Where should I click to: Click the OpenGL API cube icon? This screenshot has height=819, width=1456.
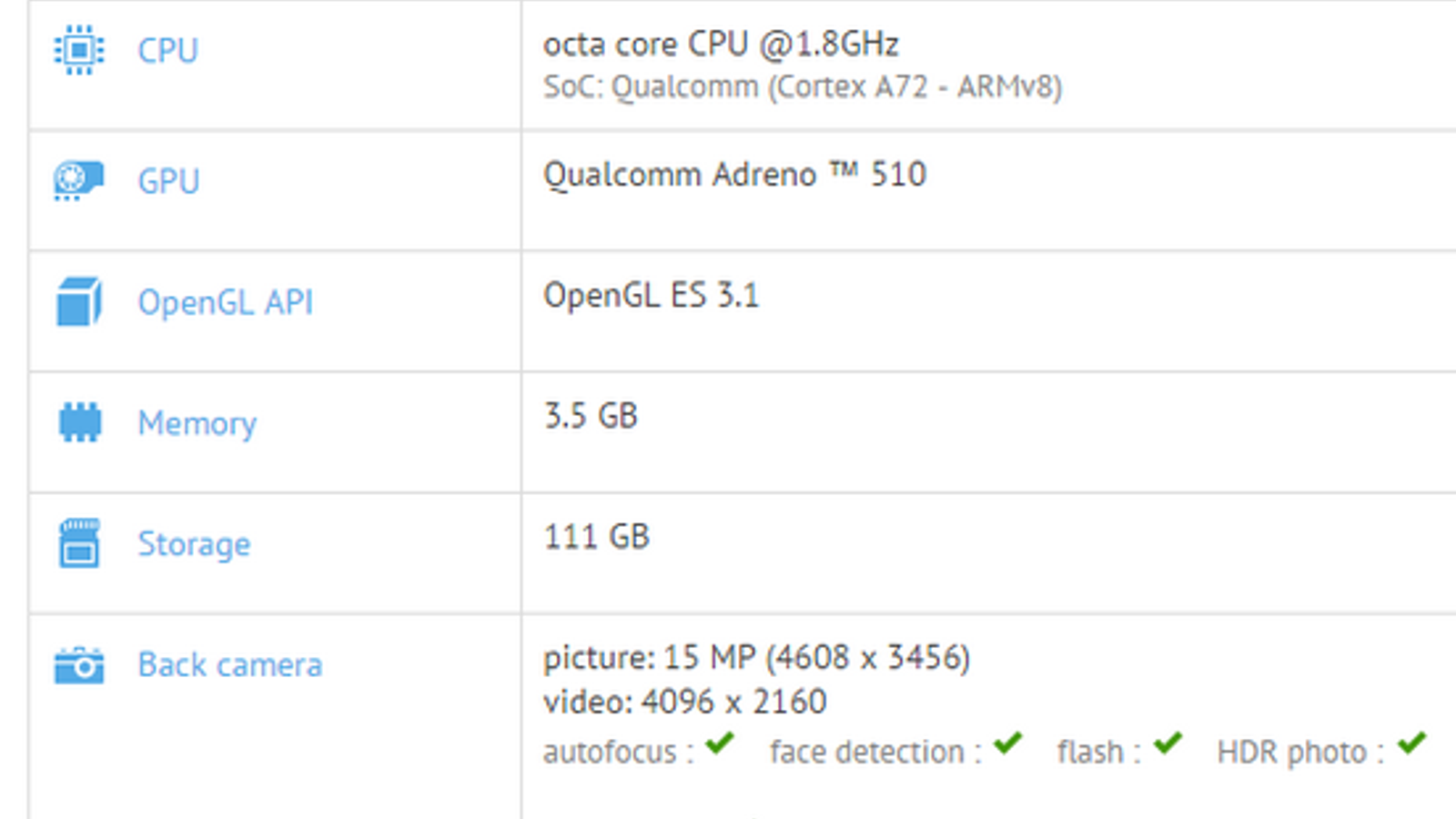[x=79, y=301]
